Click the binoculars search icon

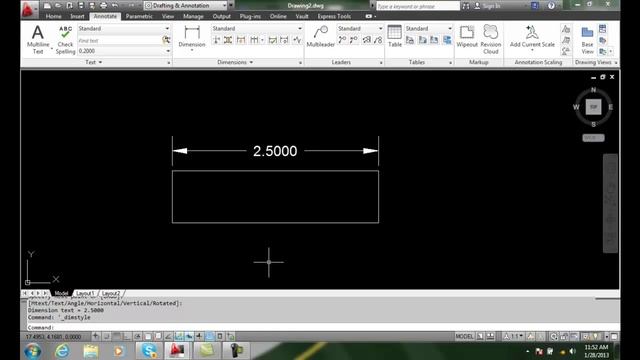(x=466, y=6)
